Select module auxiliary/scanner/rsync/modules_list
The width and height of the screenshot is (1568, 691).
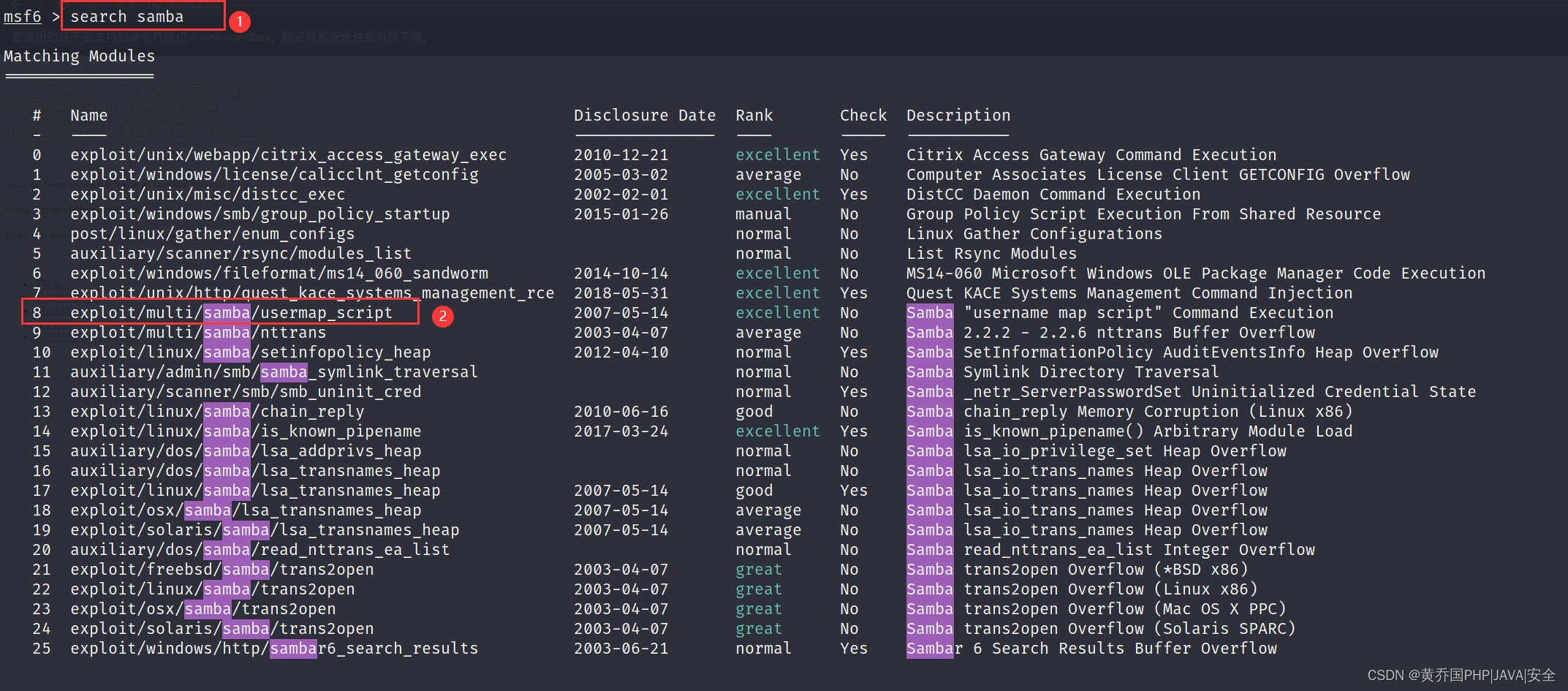coord(241,254)
